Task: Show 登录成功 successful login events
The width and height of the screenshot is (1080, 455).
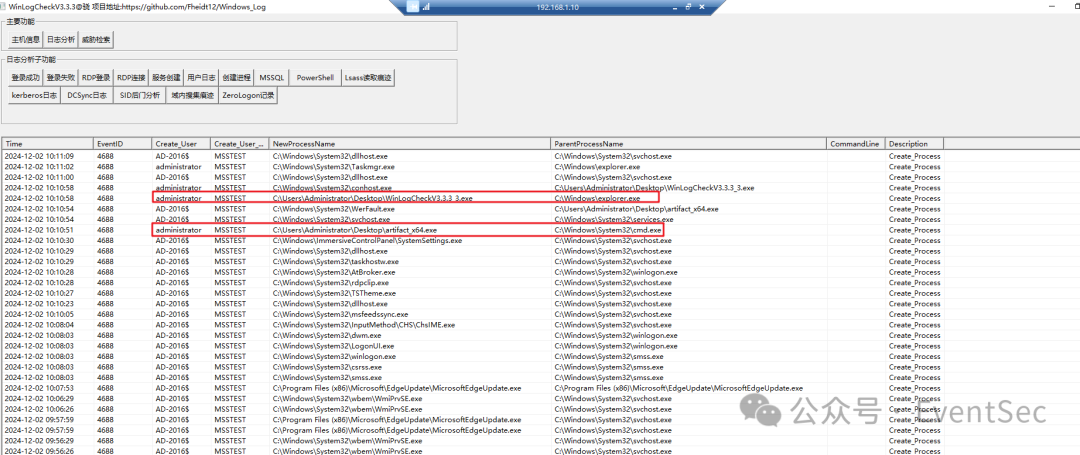Action: pyautogui.click(x=25, y=77)
